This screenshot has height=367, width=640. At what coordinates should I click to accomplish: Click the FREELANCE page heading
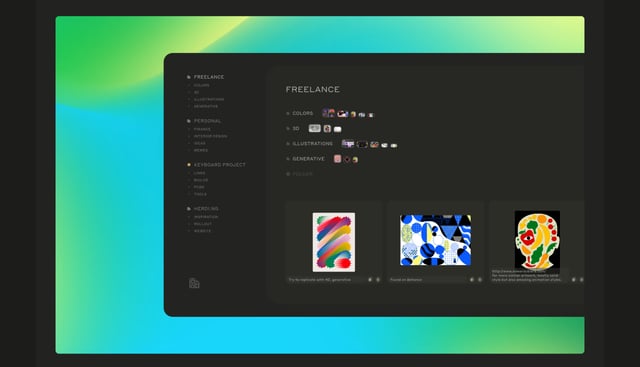click(x=313, y=89)
